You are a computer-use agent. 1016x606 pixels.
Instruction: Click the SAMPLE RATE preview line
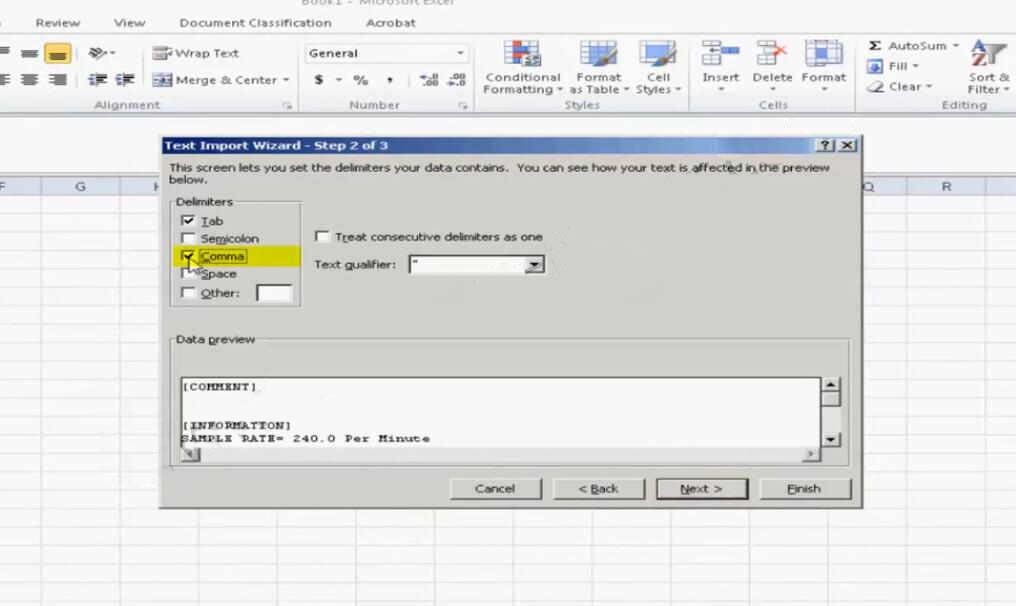(x=305, y=439)
